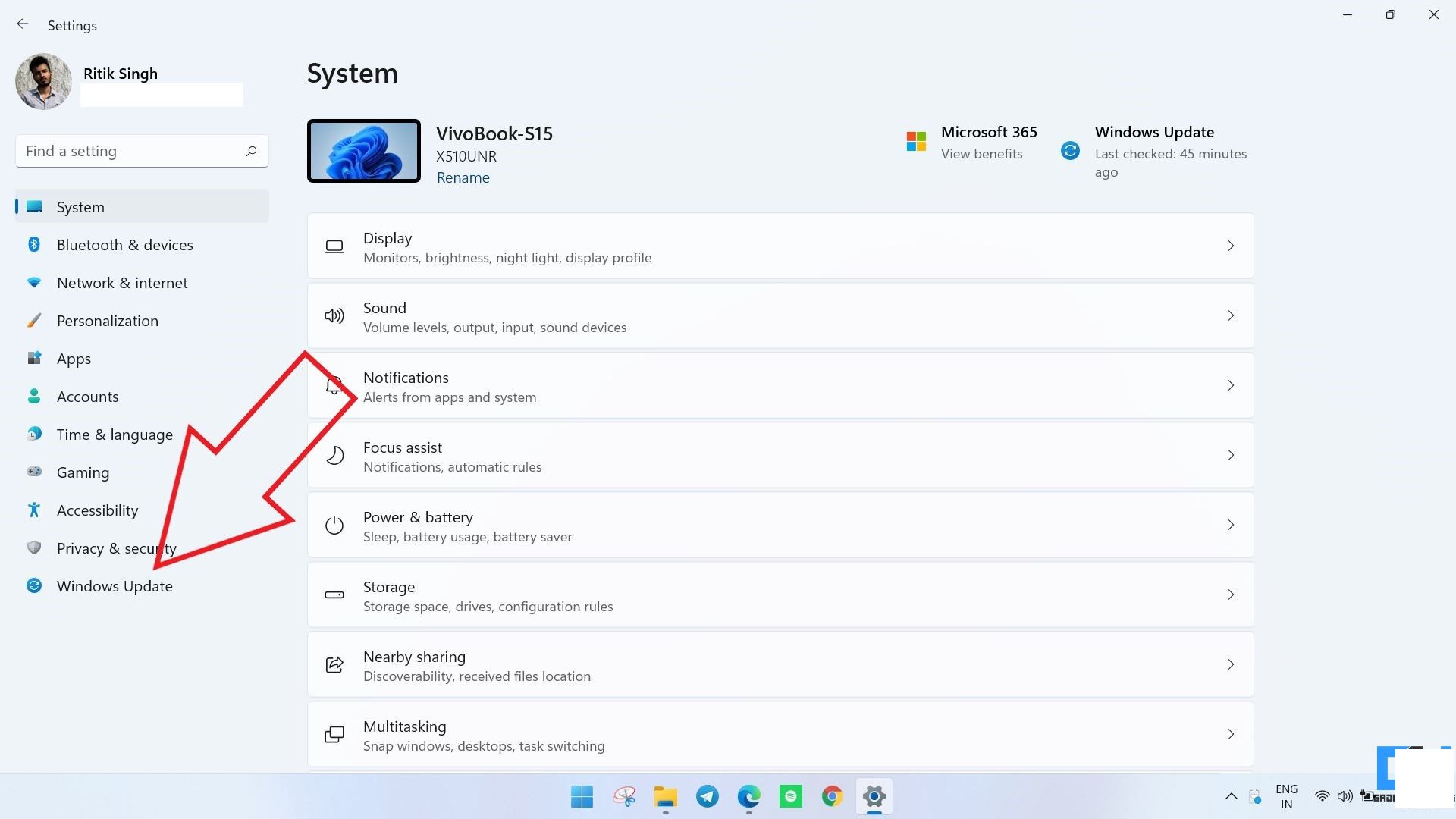View Microsoft 365 benefits
Screen dimensions: 1456x819
tap(982, 153)
